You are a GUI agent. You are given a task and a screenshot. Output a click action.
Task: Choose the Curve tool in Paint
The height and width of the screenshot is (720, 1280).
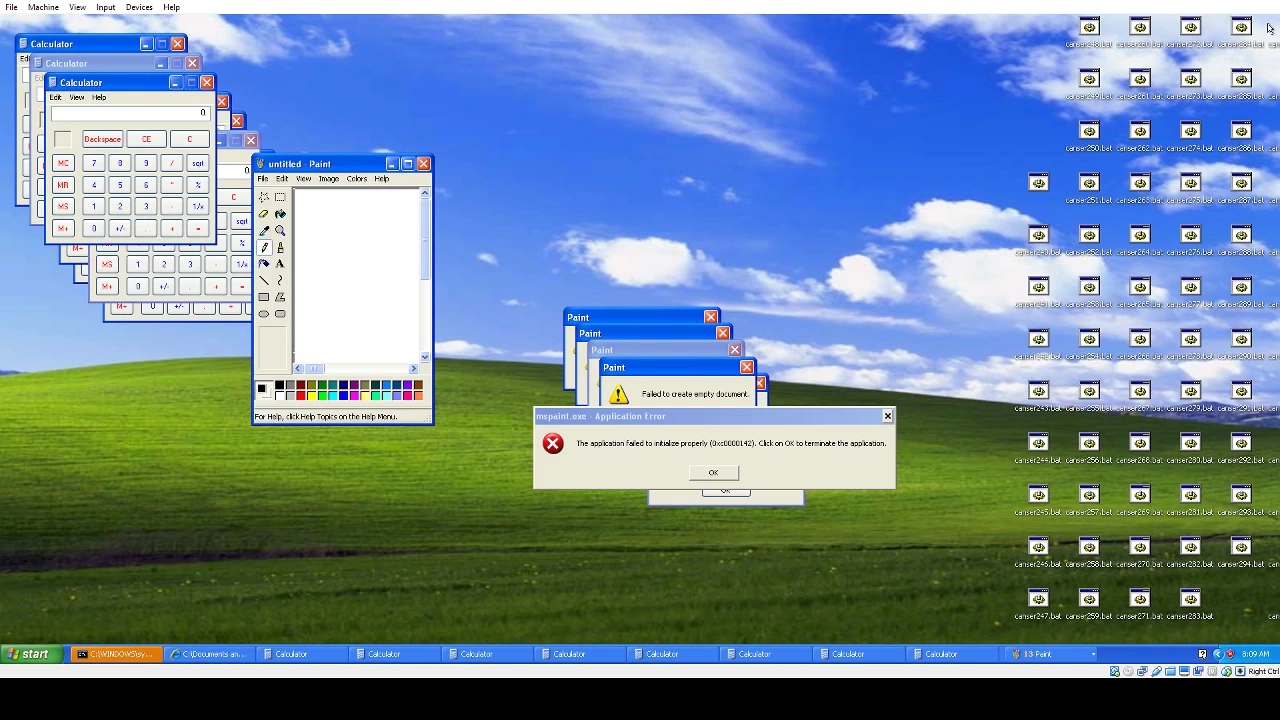pyautogui.click(x=280, y=280)
